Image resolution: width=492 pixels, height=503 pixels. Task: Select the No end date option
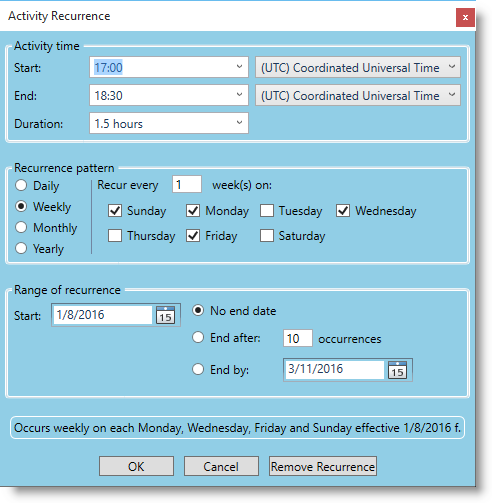coord(198,311)
